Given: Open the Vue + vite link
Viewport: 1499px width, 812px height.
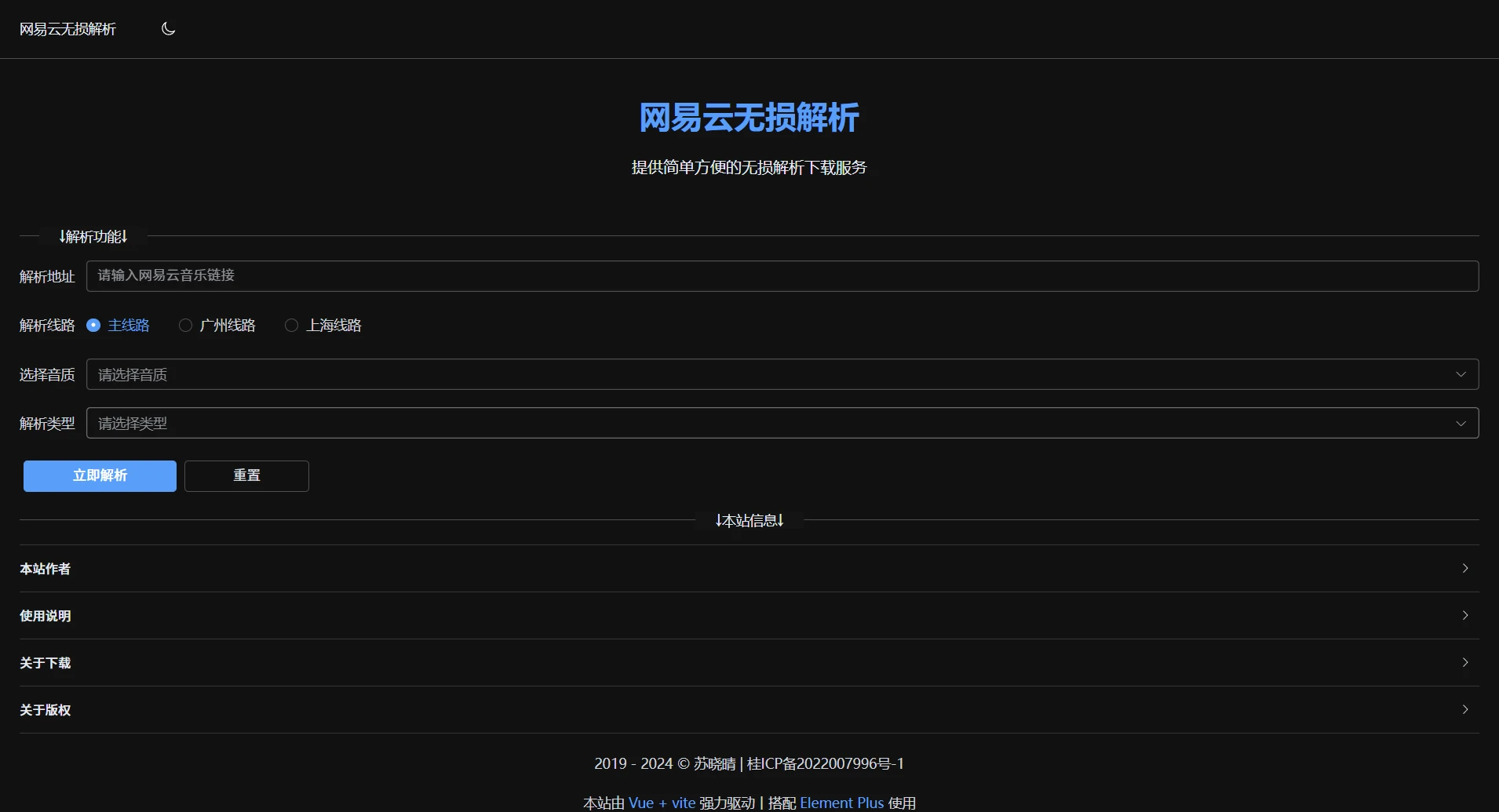Looking at the screenshot, I should (662, 803).
